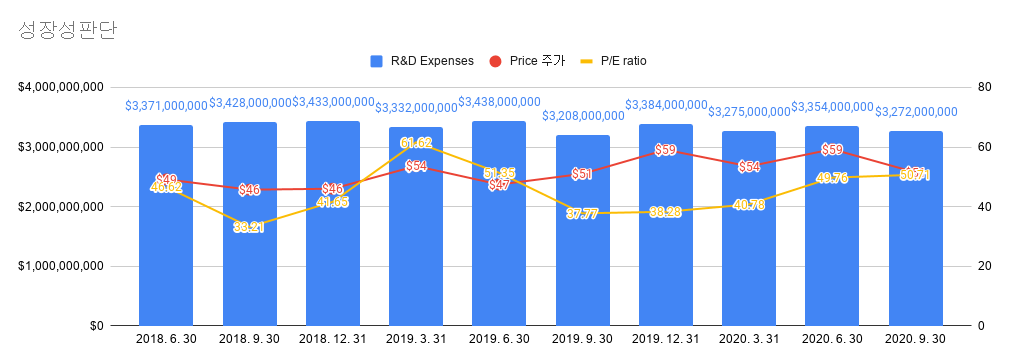The width and height of the screenshot is (1017, 364).
Task: Click the blue R&D Expenses legend swatch
Action: [x=377, y=62]
